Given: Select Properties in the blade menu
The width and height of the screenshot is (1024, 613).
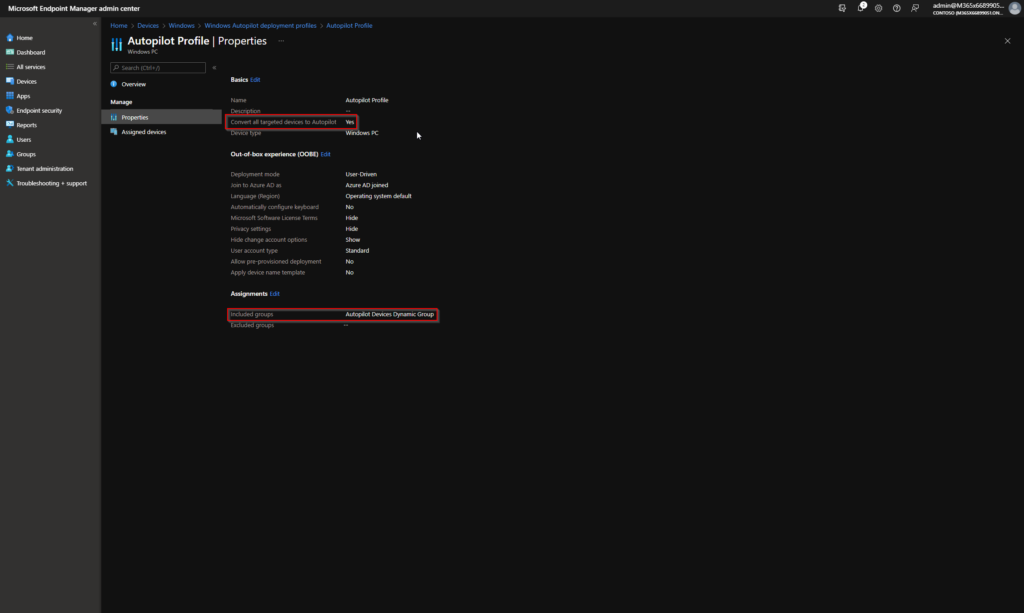Looking at the screenshot, I should 161,118.
